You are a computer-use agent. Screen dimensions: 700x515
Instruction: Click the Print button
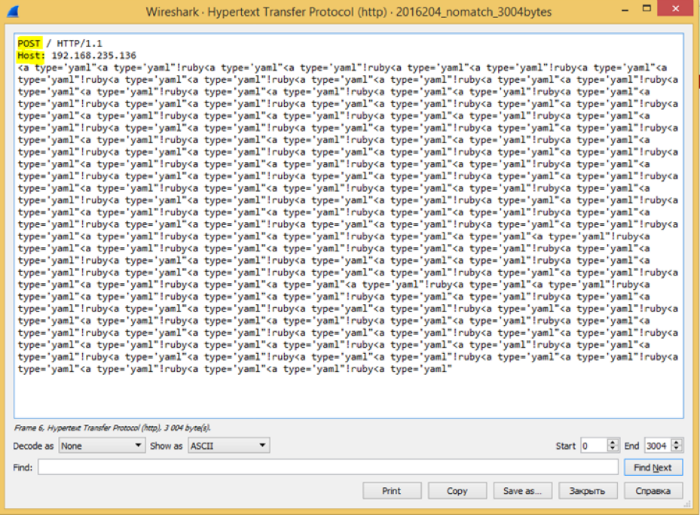coord(392,491)
